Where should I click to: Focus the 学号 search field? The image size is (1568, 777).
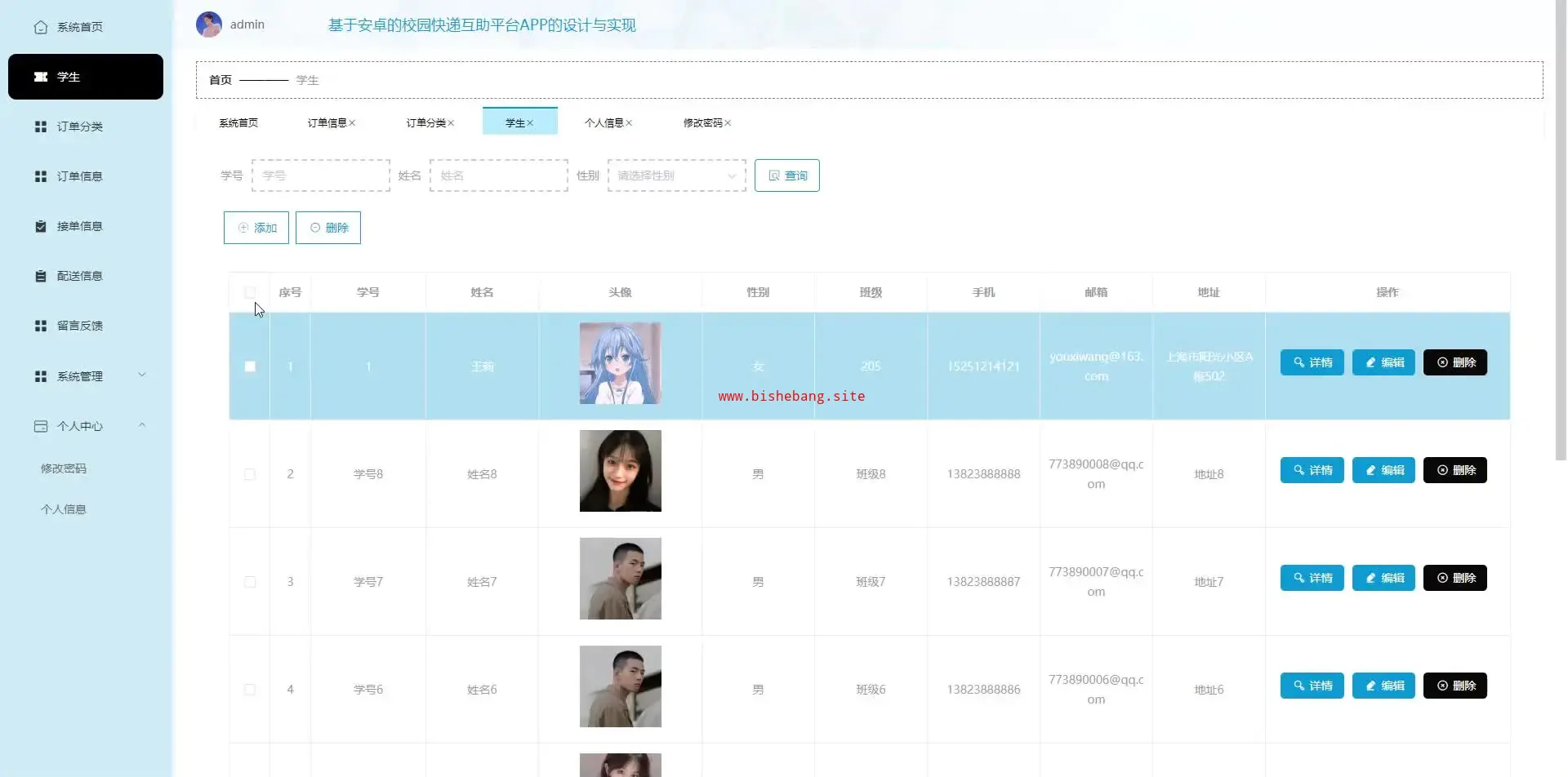tap(321, 175)
